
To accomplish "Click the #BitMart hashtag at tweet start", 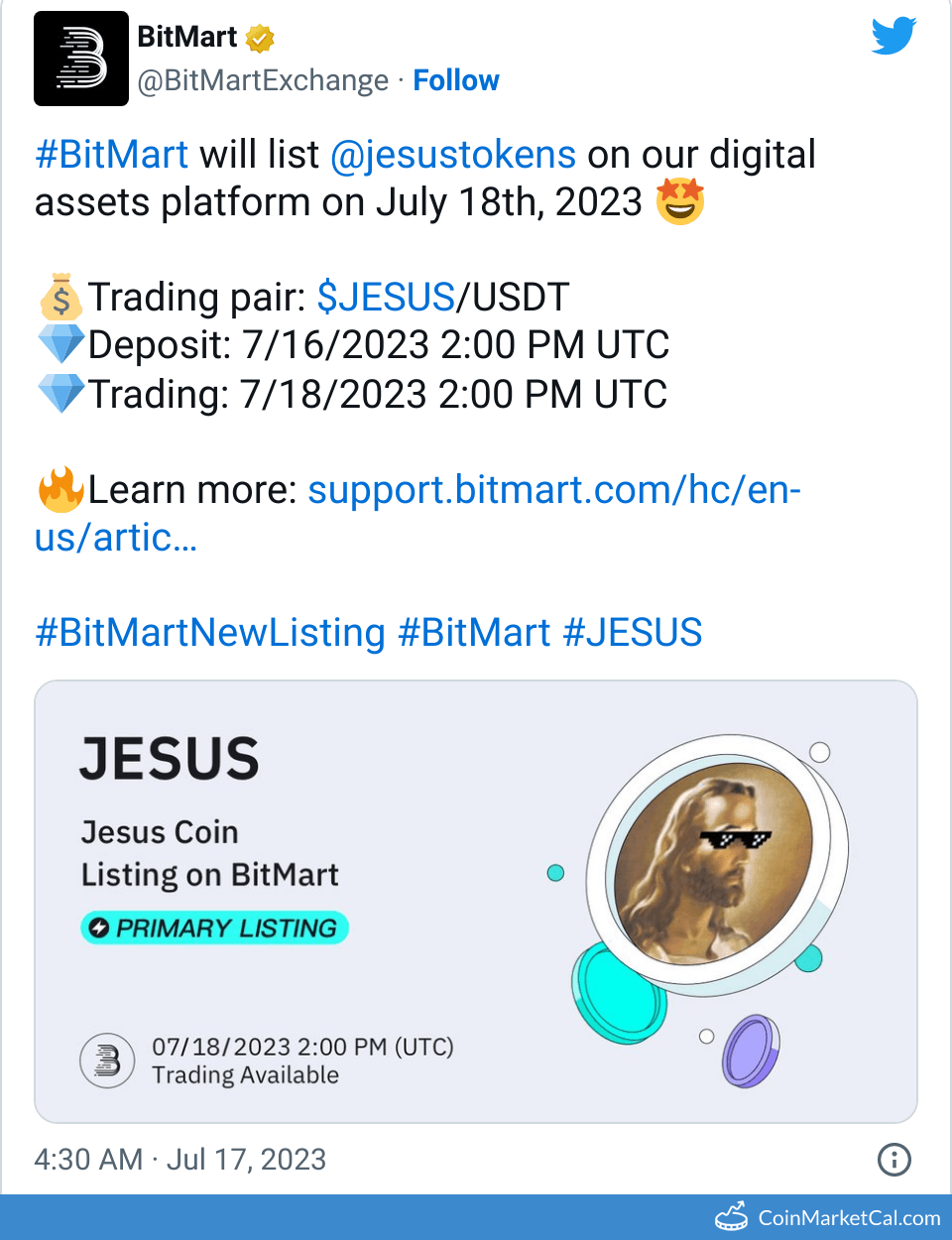I will tap(111, 155).
